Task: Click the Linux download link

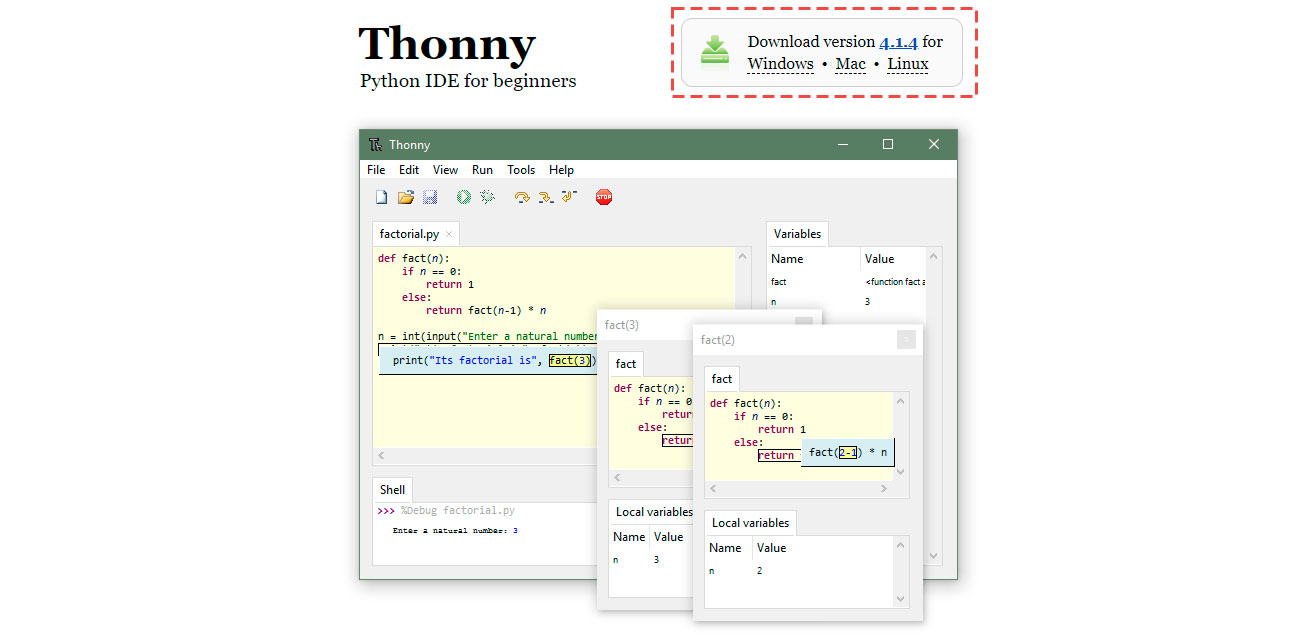Action: point(906,63)
